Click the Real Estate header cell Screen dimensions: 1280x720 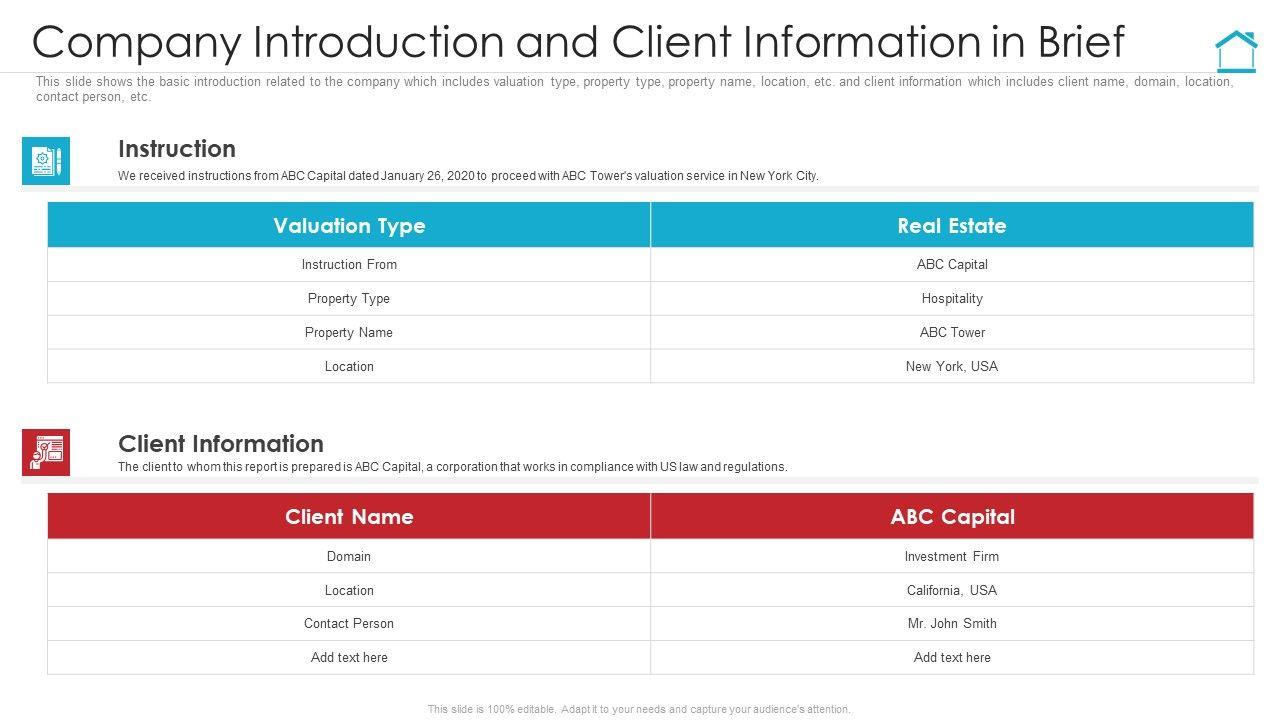tap(951, 226)
